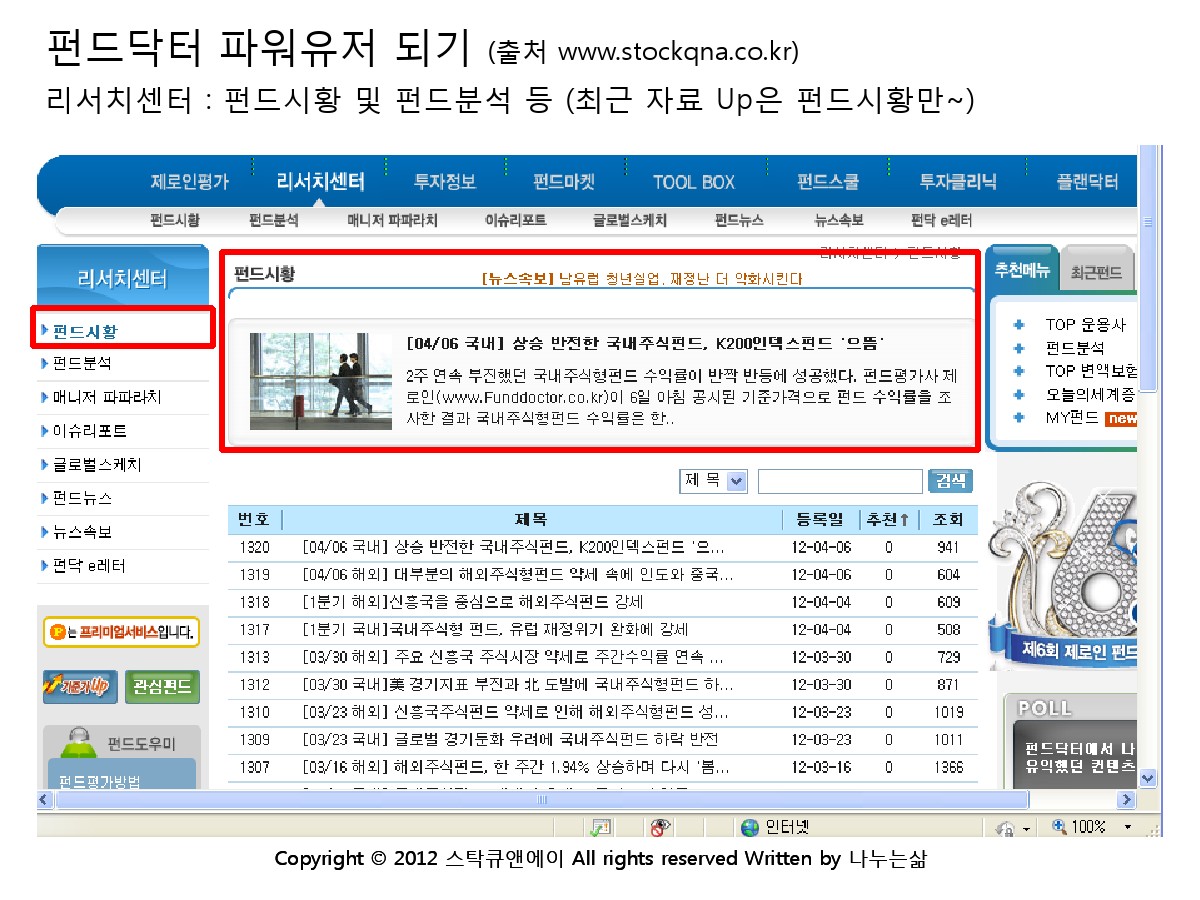The height and width of the screenshot is (900, 1200).
Task: Click the Internet zone globe icon
Action: 750,827
